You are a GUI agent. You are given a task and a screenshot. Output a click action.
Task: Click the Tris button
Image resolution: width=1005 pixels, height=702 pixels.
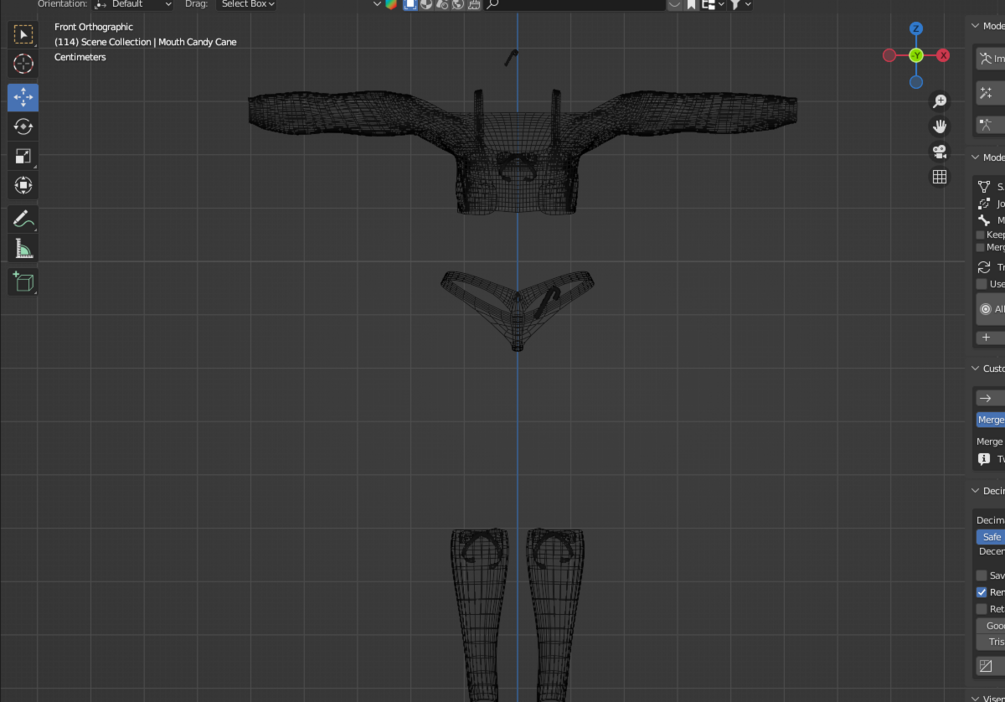[x=990, y=642]
